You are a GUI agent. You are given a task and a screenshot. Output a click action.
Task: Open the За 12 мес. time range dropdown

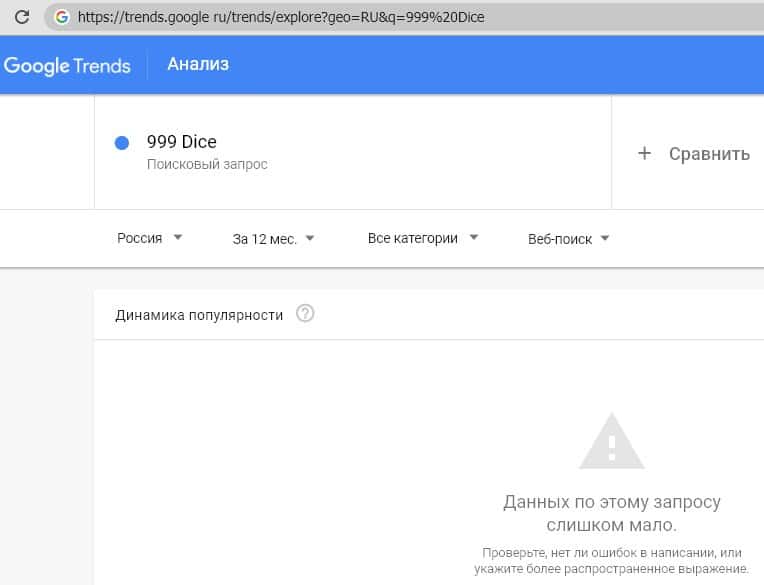[273, 238]
